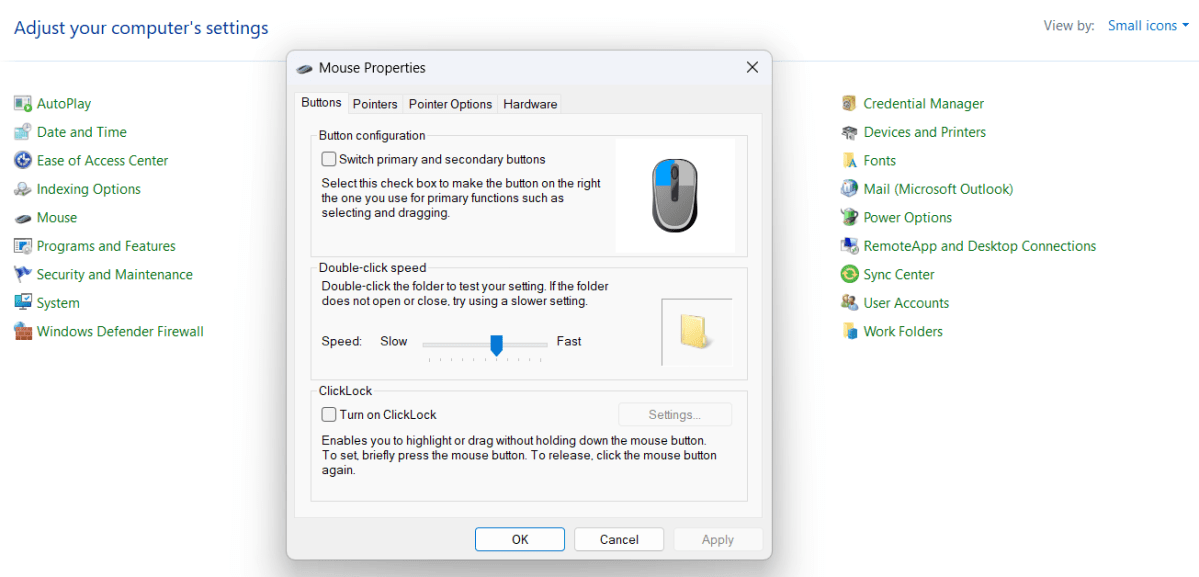Open the AutoPlay icon
The image size is (1199, 577).
point(22,103)
